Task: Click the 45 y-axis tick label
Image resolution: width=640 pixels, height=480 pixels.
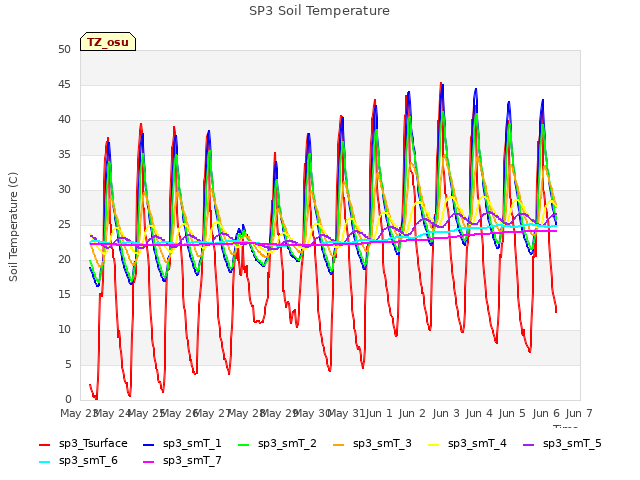Action: 64,84
